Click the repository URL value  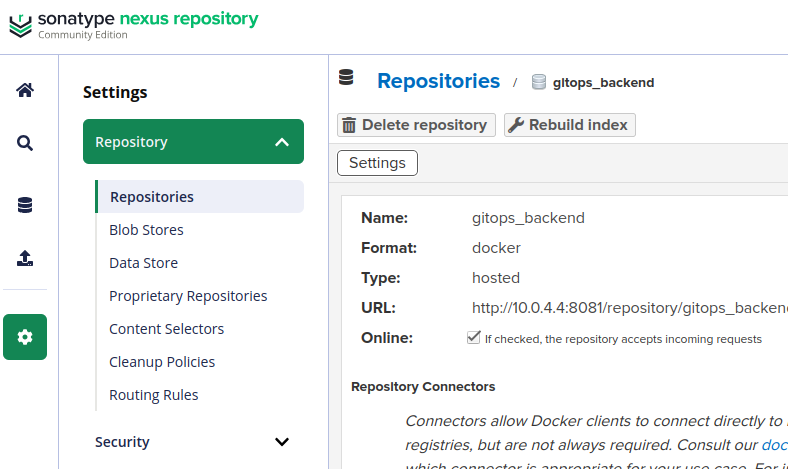pyautogui.click(x=630, y=308)
